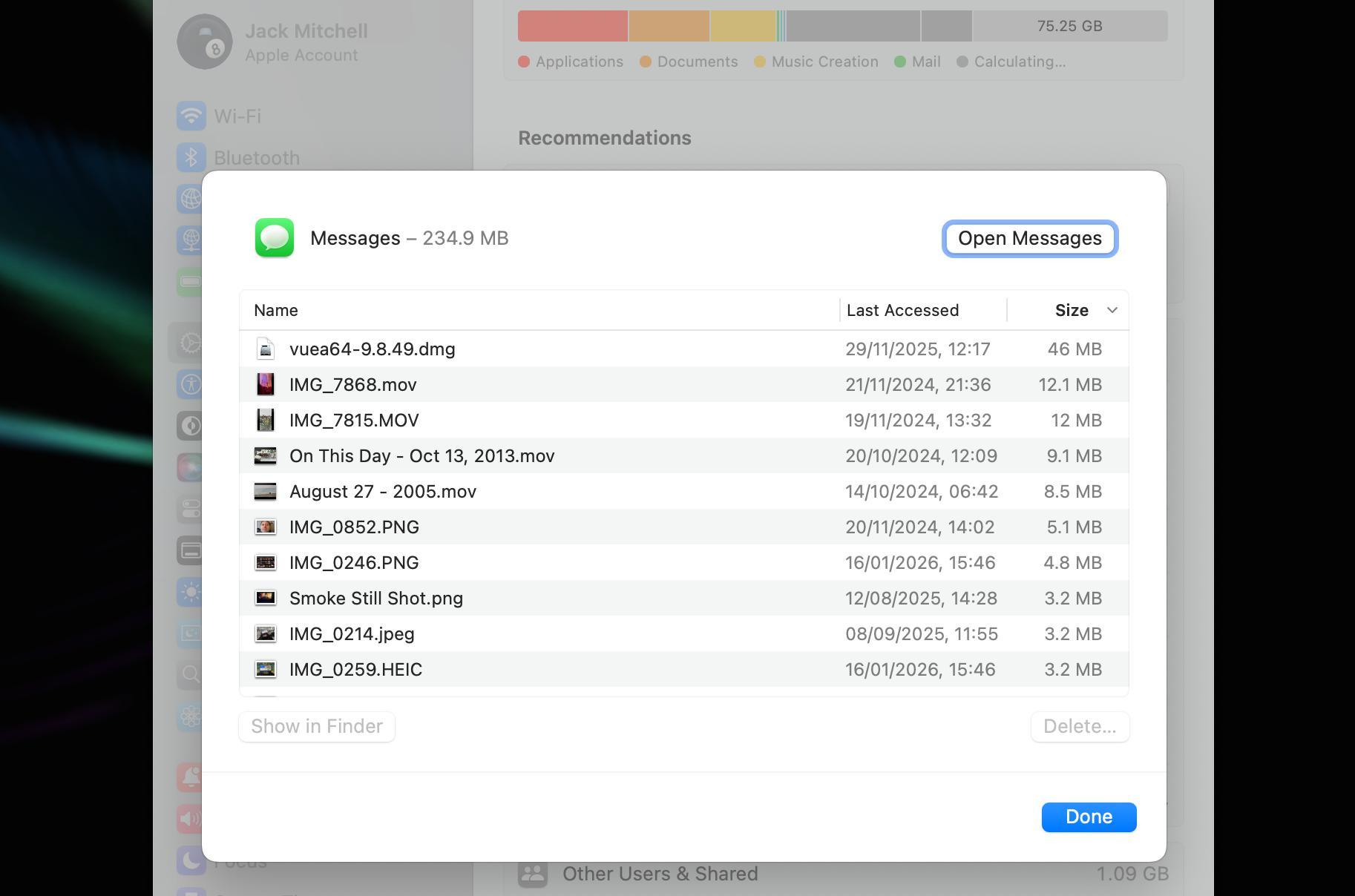Click the IMG_0259.HEIC thumbnail icon
The width and height of the screenshot is (1355, 896).
click(x=266, y=669)
